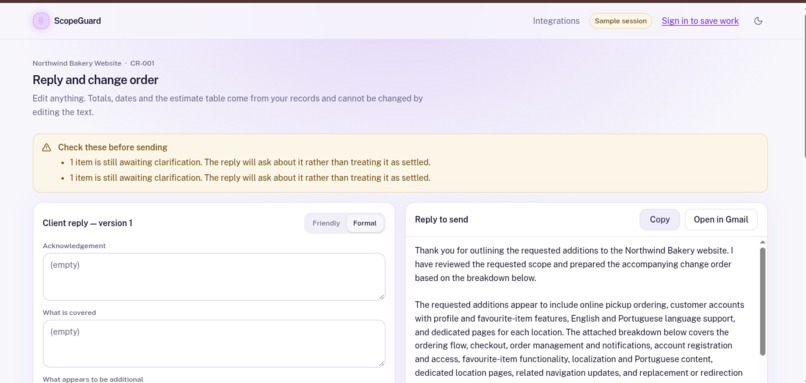Click Sign in to save work

pyautogui.click(x=700, y=21)
